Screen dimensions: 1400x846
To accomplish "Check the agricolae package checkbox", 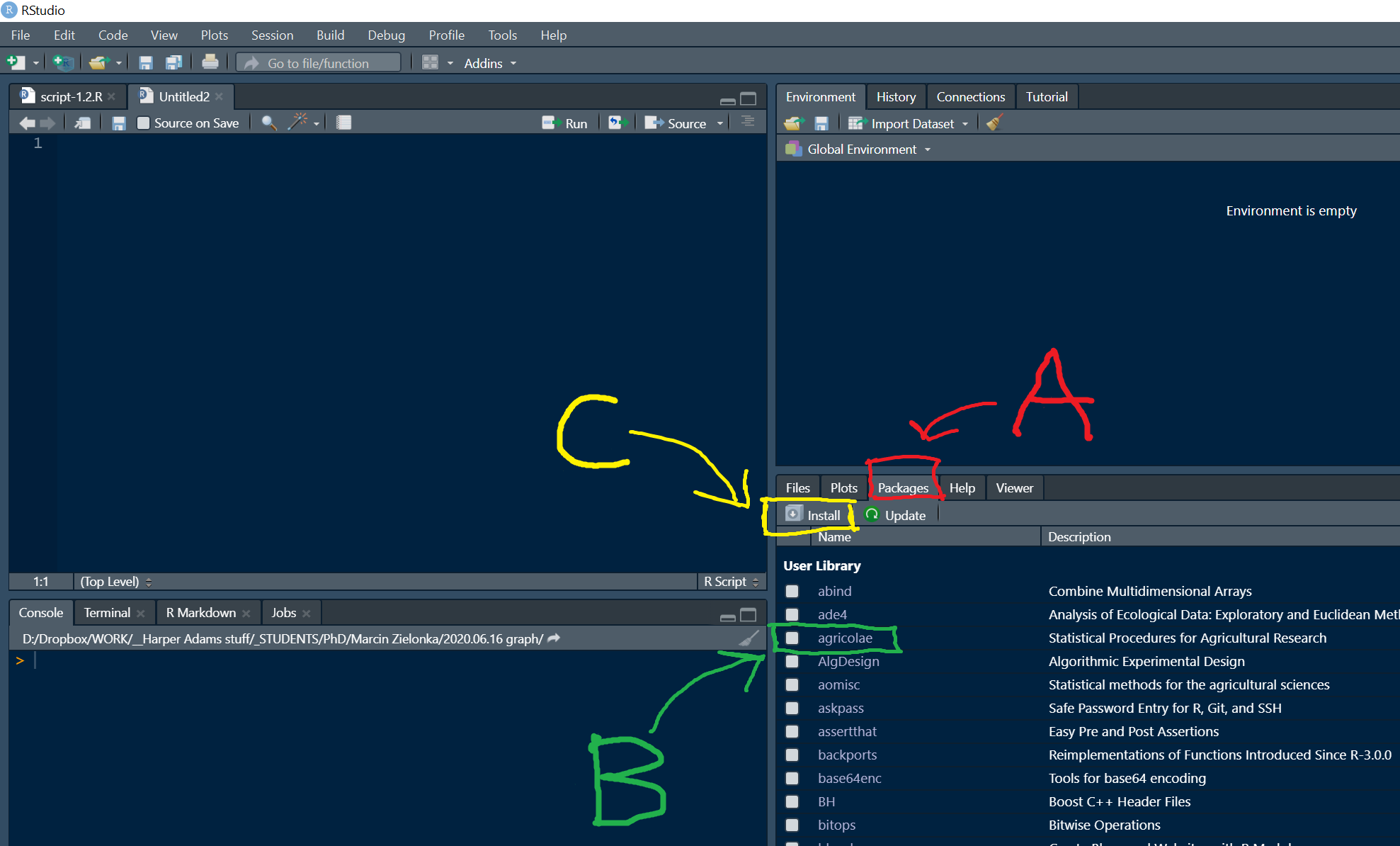I will [792, 638].
